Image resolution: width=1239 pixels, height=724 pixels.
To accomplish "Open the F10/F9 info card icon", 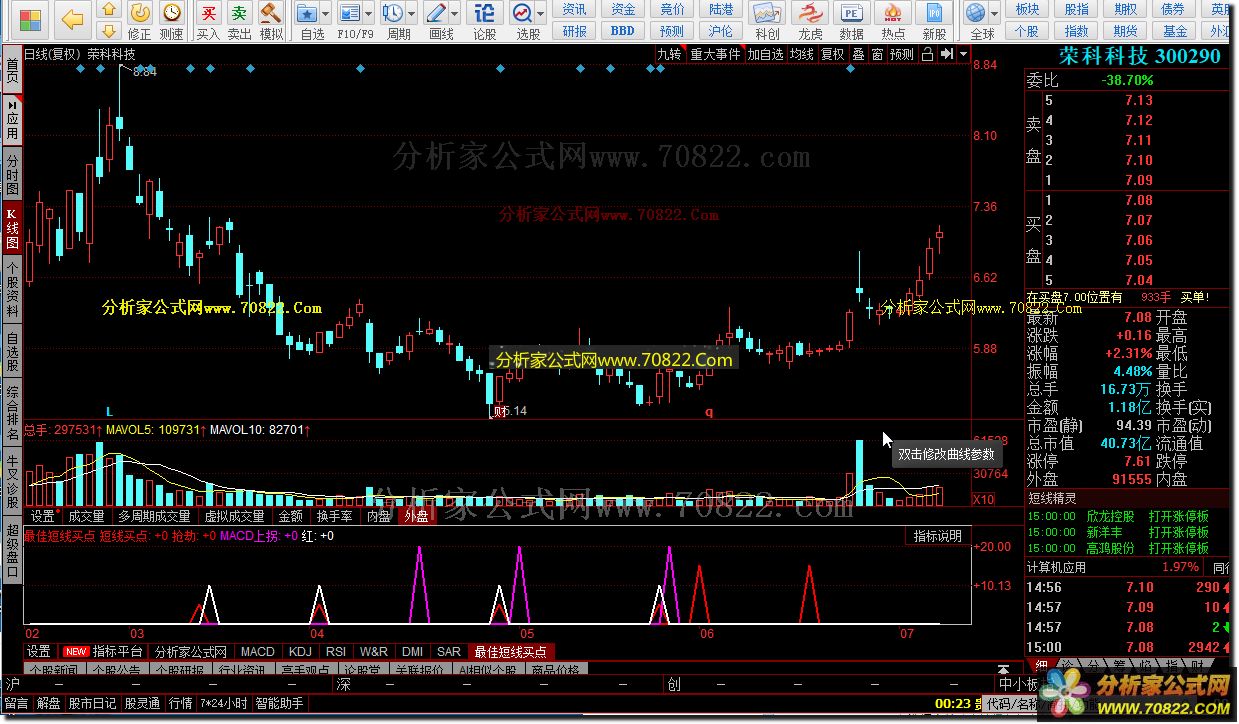I will click(x=349, y=13).
